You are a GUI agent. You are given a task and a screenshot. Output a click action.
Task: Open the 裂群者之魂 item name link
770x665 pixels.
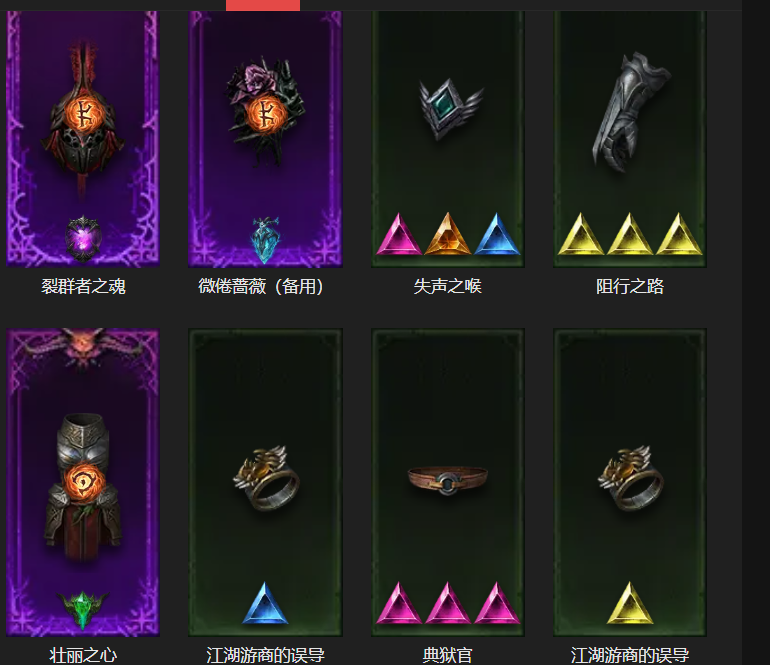(x=83, y=286)
